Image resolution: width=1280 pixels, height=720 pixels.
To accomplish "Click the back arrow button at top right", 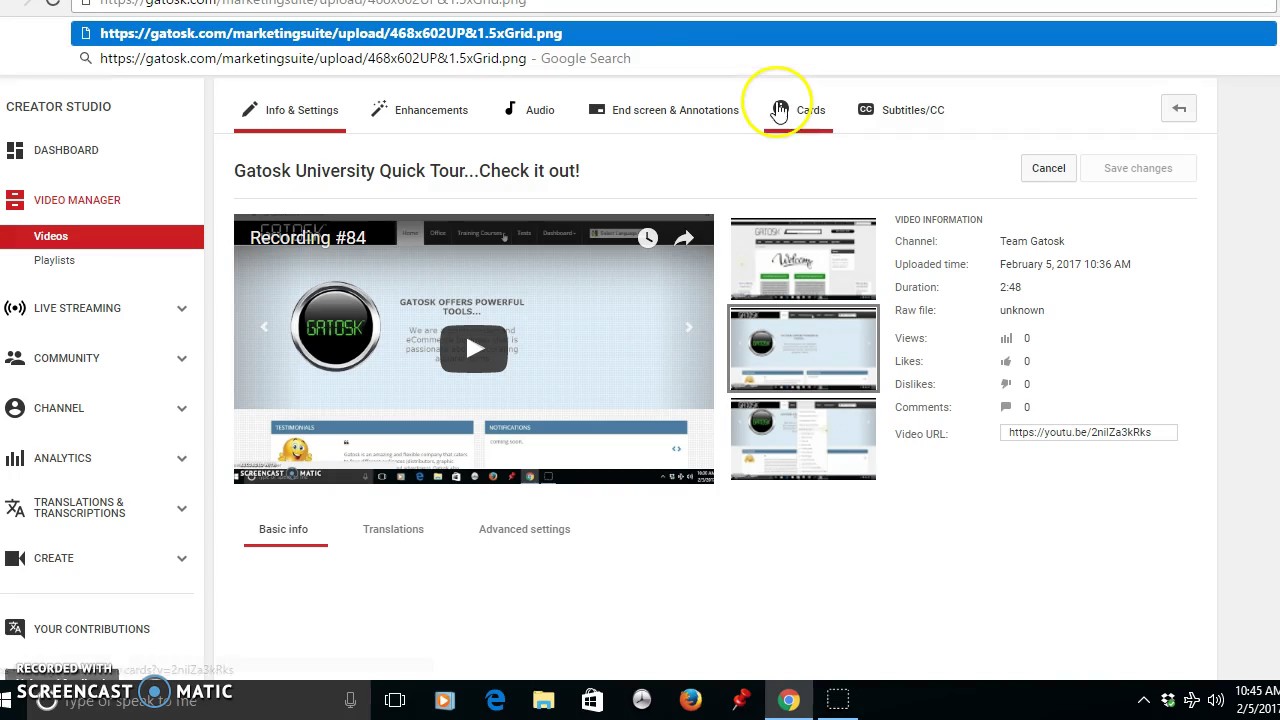I will [x=1179, y=109].
